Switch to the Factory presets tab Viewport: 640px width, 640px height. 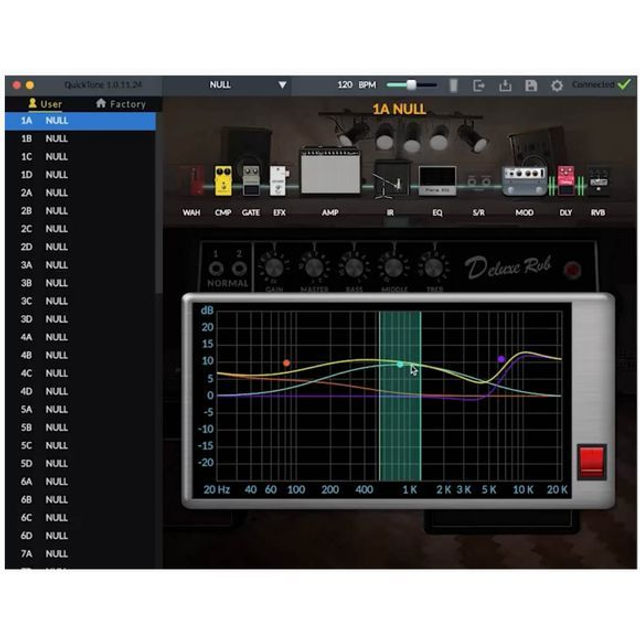(x=121, y=104)
